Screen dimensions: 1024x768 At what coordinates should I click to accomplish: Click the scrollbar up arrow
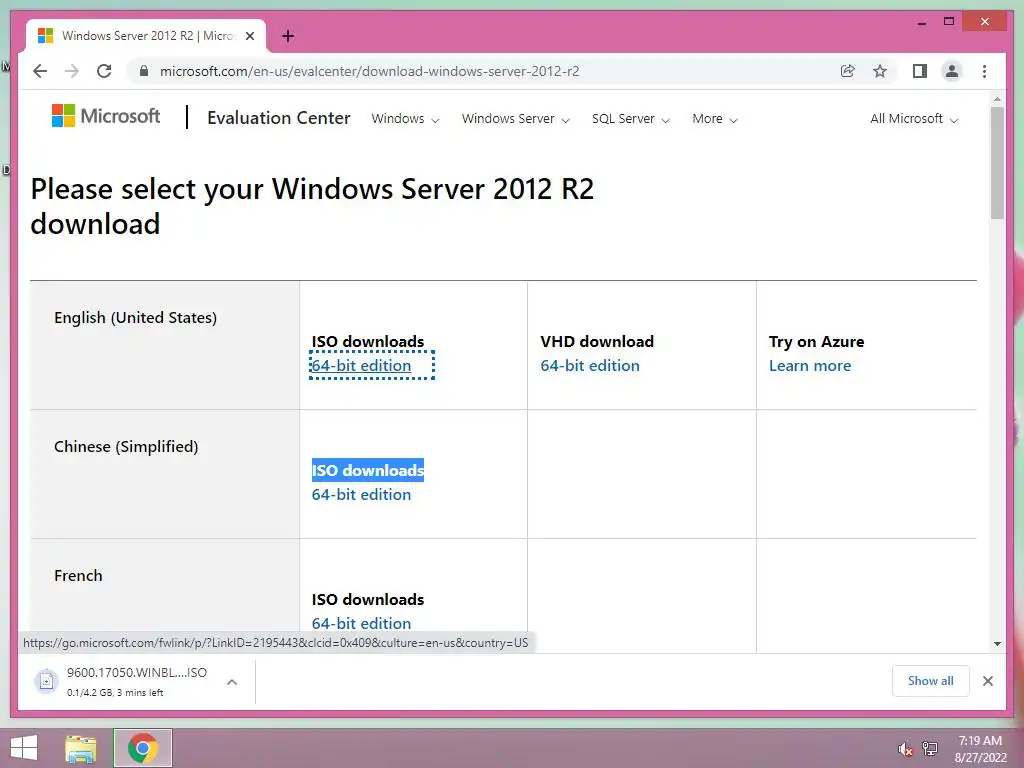[x=997, y=99]
